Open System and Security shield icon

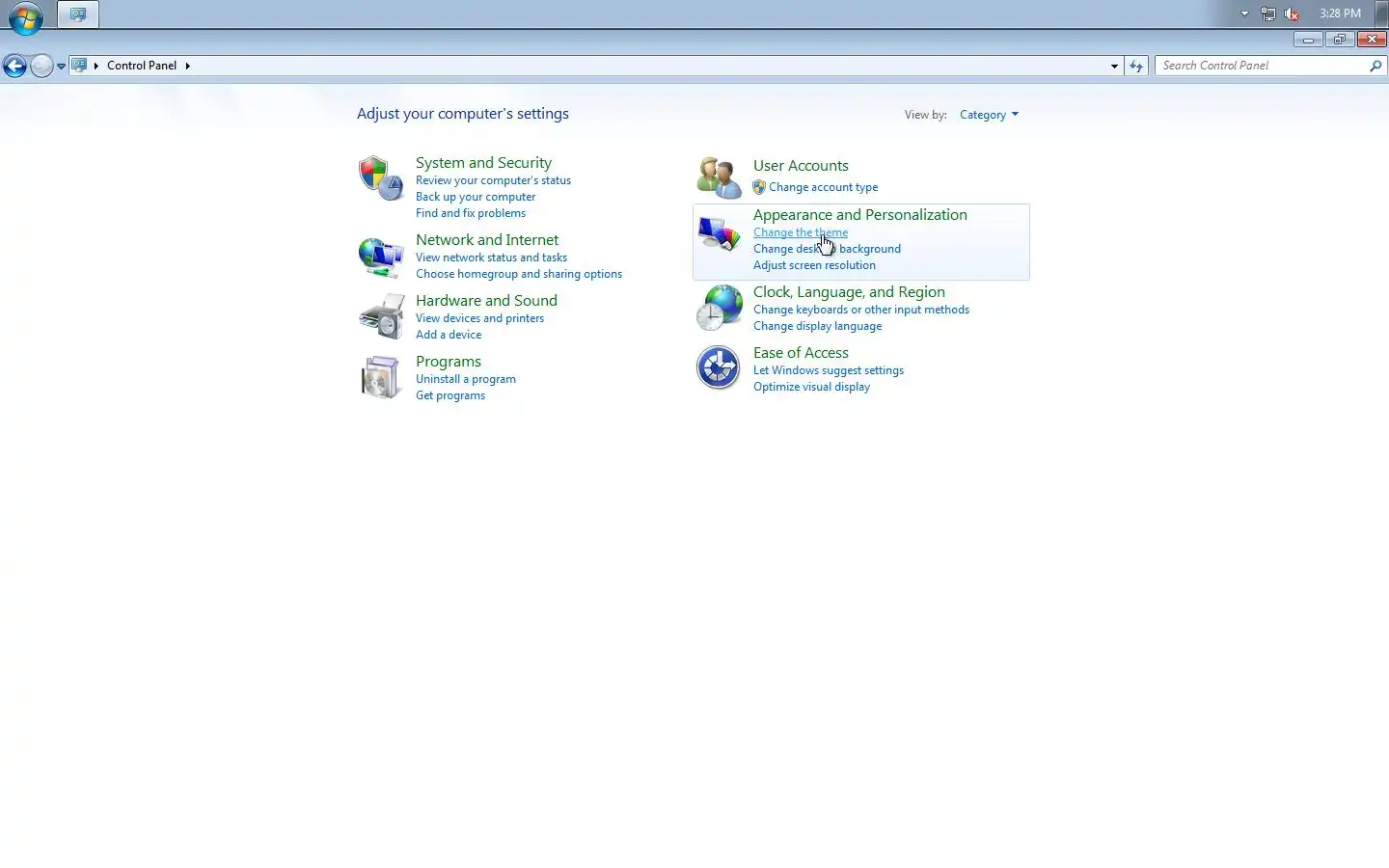click(x=380, y=178)
